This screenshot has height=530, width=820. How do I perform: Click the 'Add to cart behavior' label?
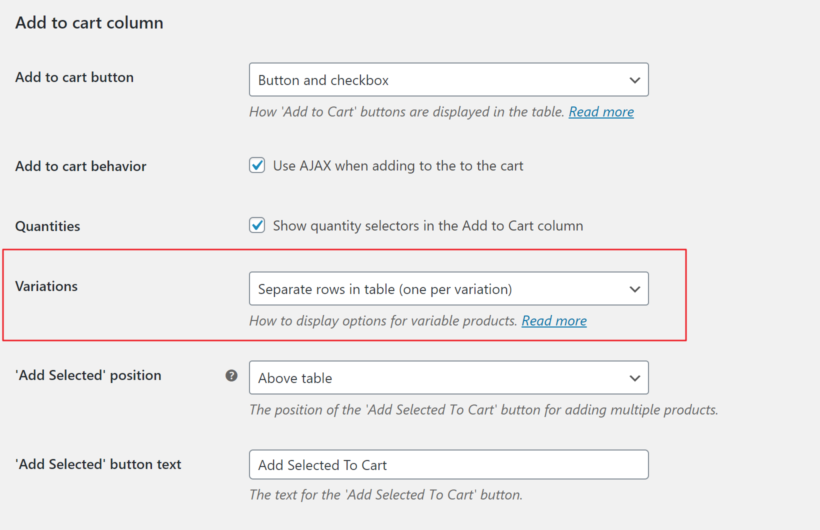pyautogui.click(x=81, y=166)
